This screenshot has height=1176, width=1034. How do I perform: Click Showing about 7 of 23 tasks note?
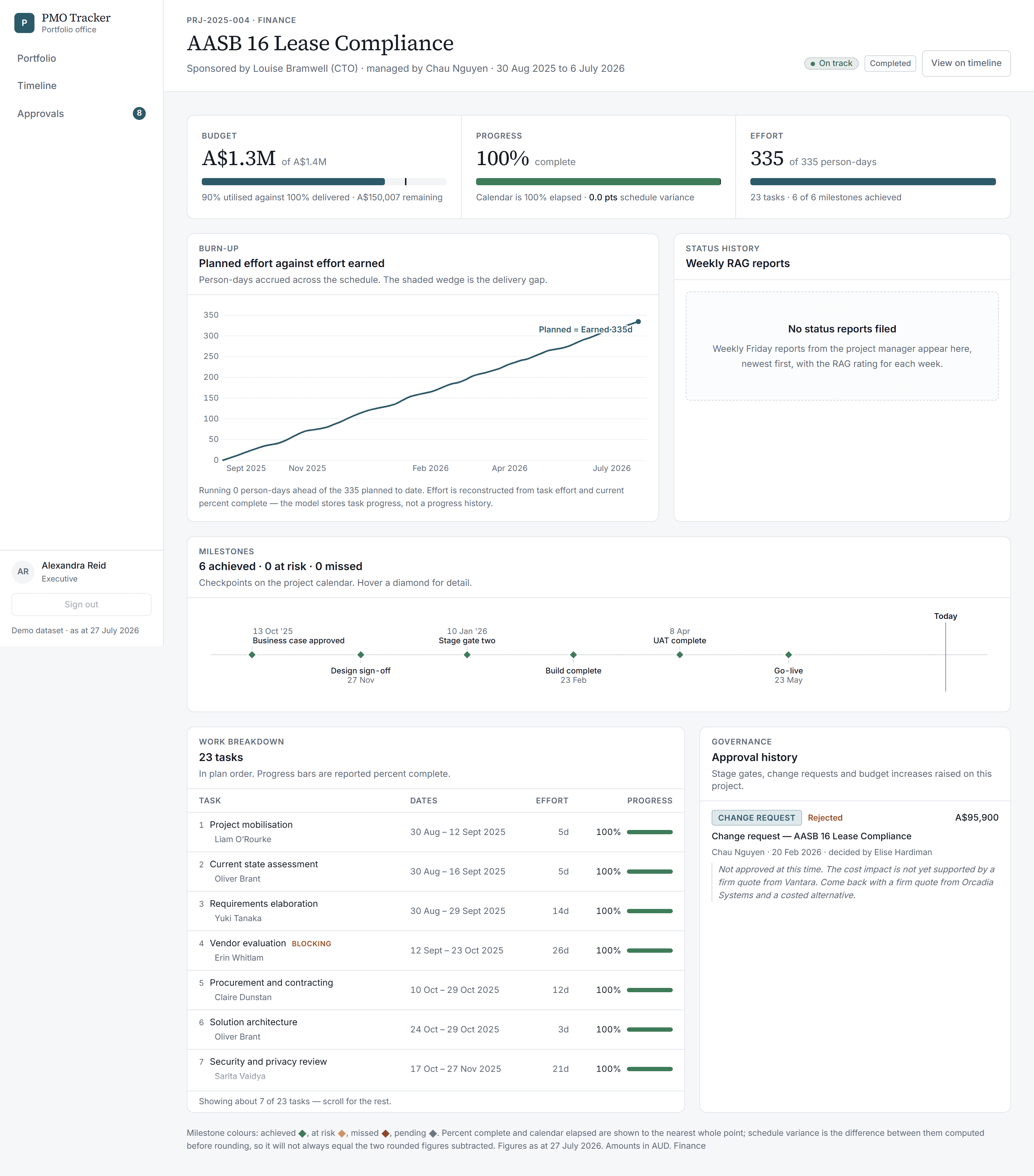pos(295,1101)
